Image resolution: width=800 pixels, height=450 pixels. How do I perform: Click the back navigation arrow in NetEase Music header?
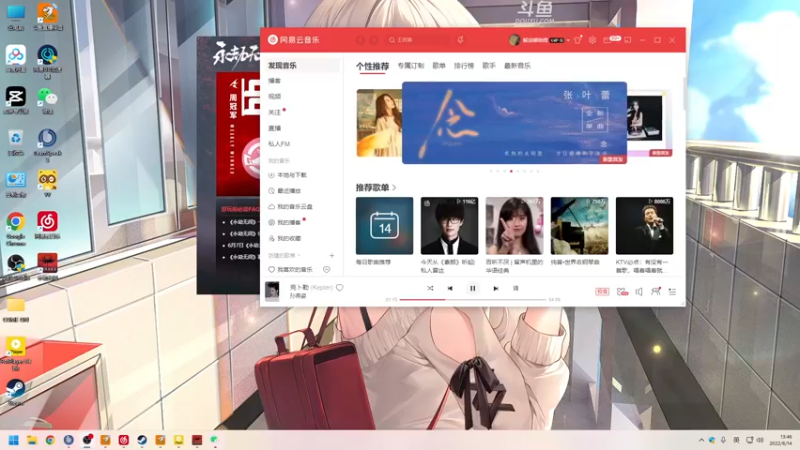(360, 40)
